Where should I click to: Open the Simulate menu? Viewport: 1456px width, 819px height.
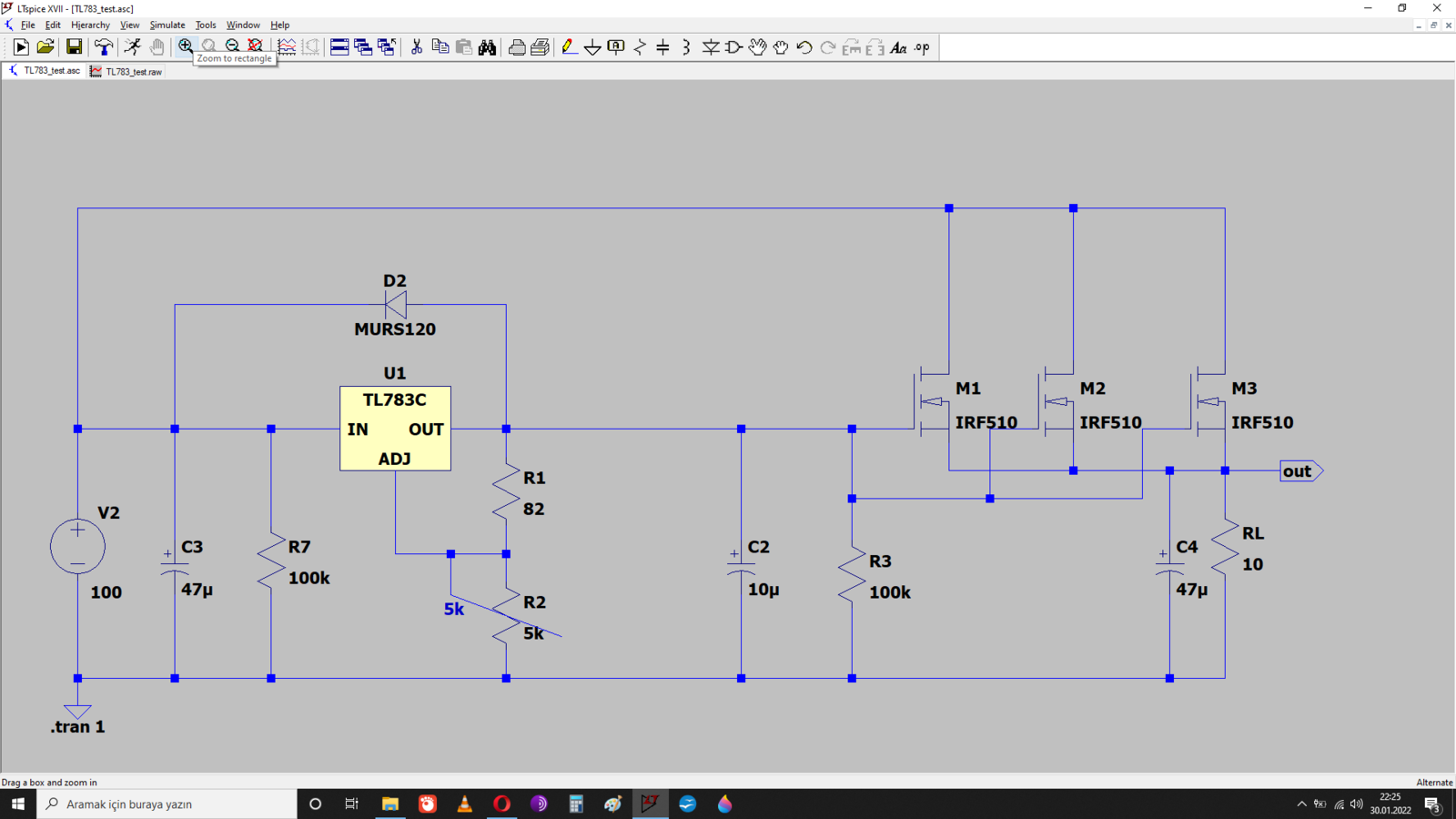click(167, 25)
